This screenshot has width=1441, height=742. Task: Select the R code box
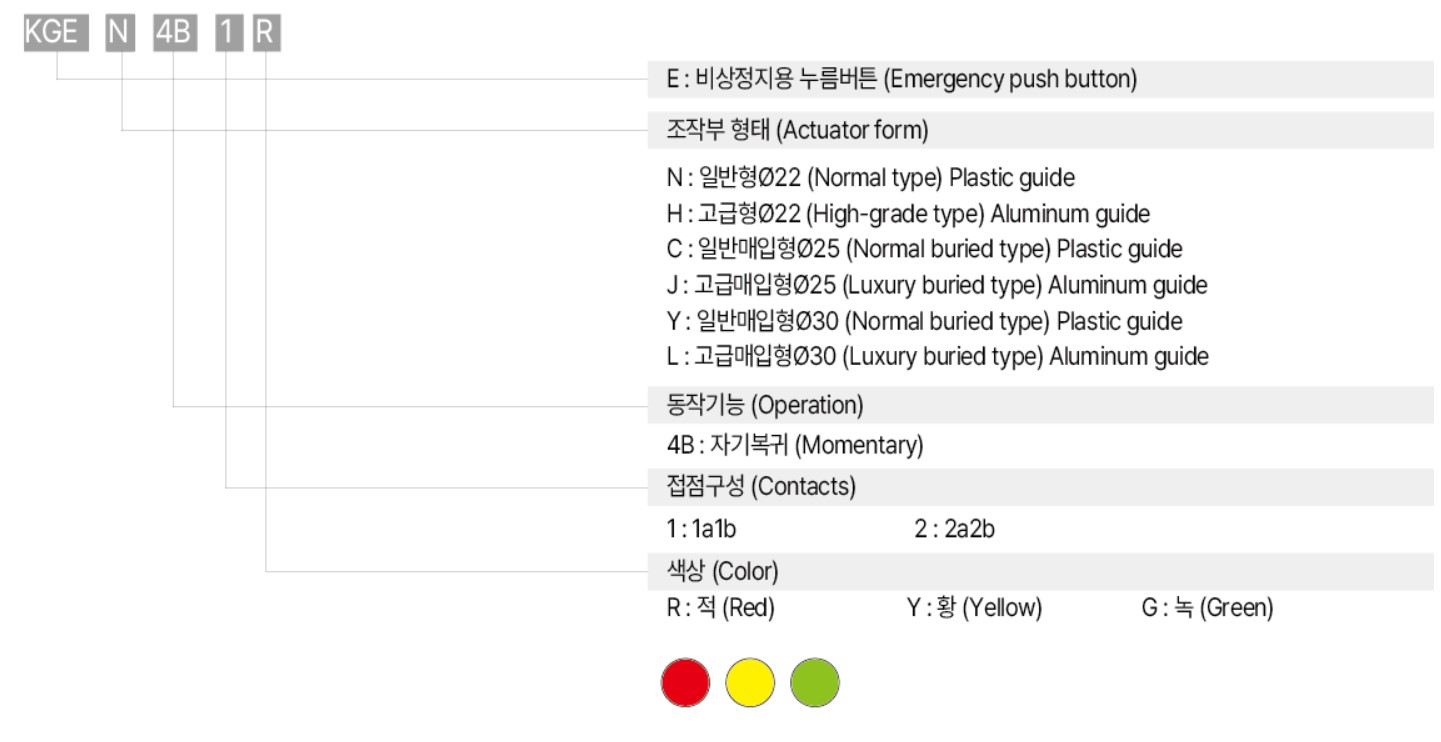(x=266, y=34)
